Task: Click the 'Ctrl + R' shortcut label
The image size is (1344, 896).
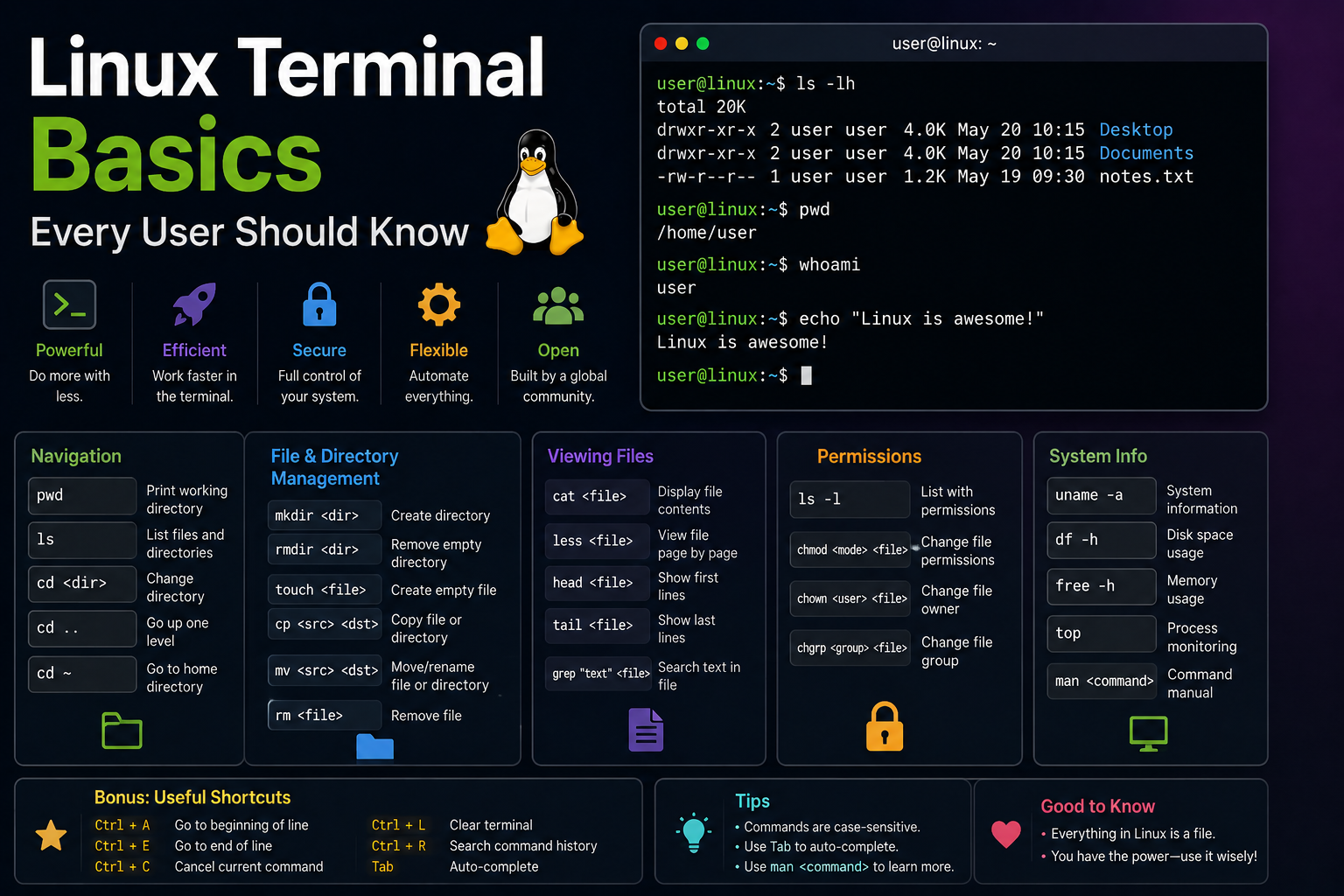Action: point(398,846)
